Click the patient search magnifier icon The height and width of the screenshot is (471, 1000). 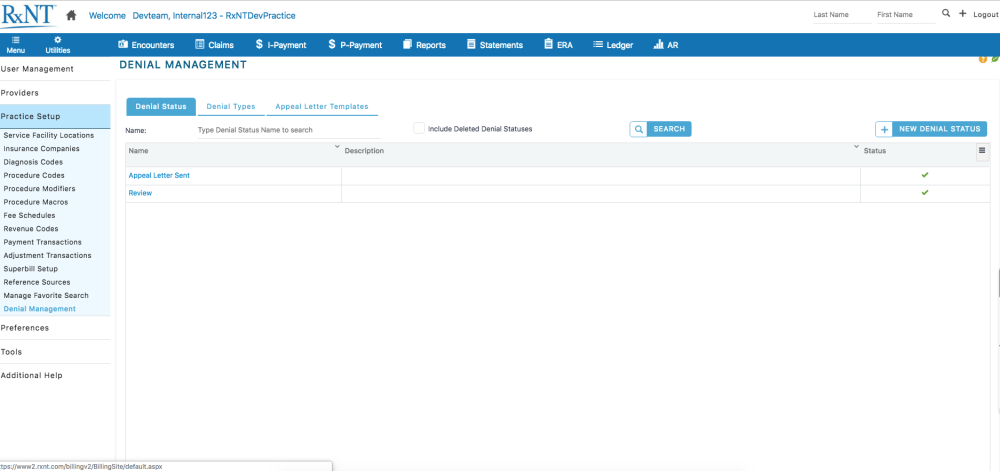pos(946,13)
